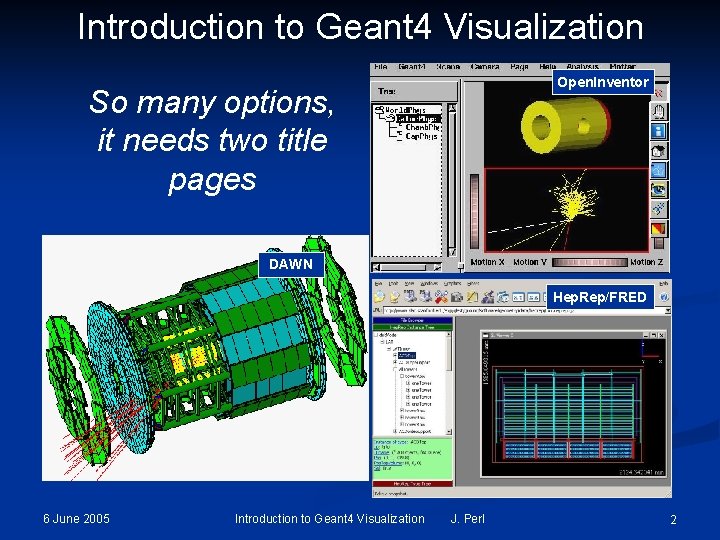This screenshot has width=720, height=540.
Task: Click the DAWN detector rendering image
Action: point(205,358)
